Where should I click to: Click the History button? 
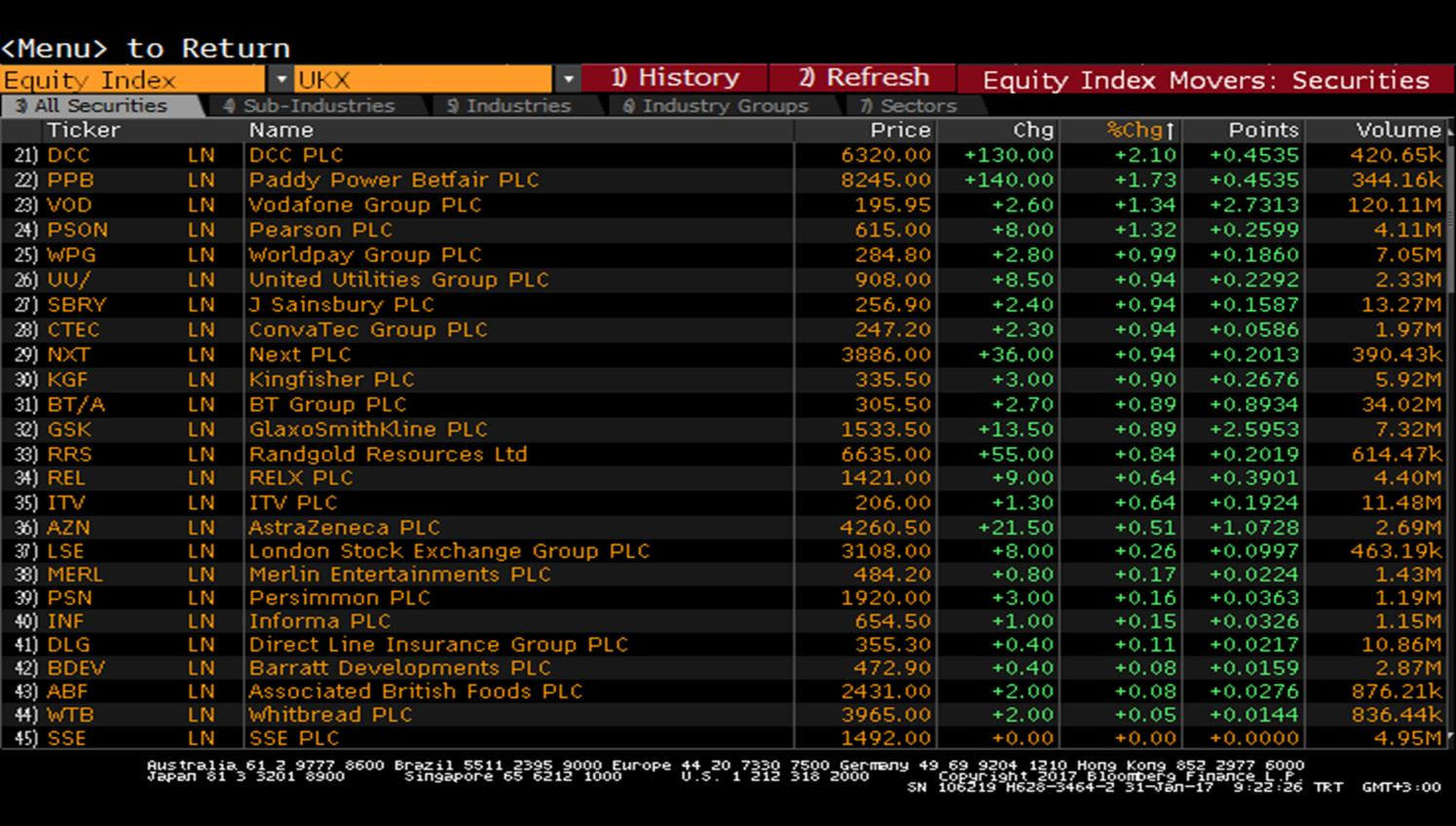675,78
